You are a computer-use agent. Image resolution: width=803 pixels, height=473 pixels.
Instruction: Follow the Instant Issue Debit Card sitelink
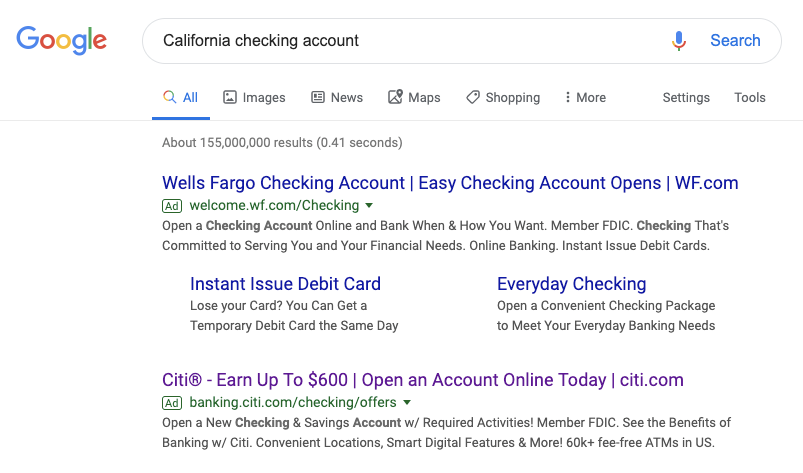(285, 284)
